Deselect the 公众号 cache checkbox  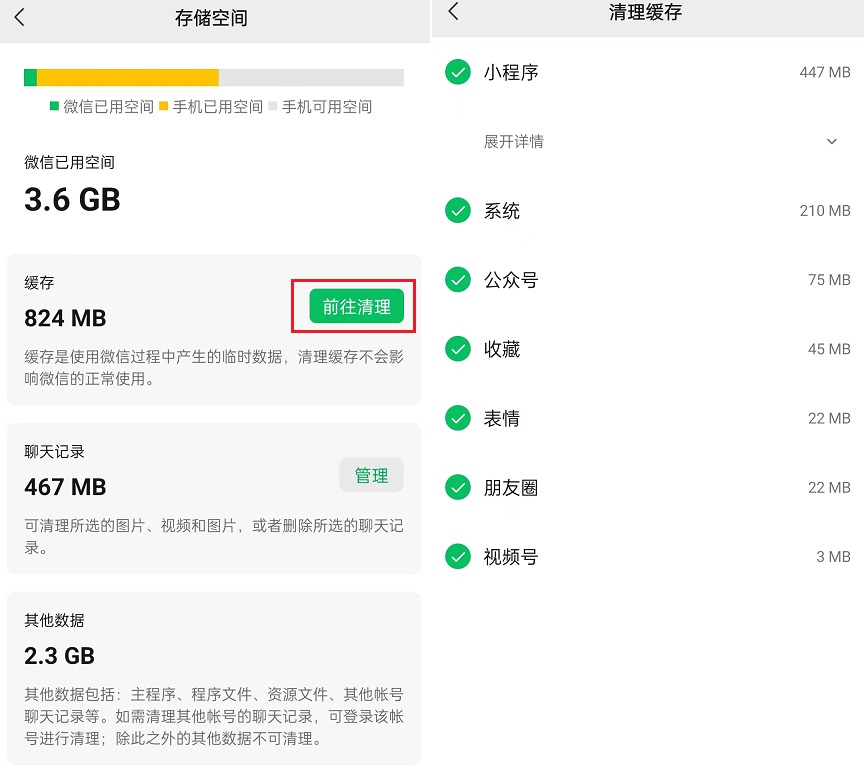pyautogui.click(x=458, y=279)
